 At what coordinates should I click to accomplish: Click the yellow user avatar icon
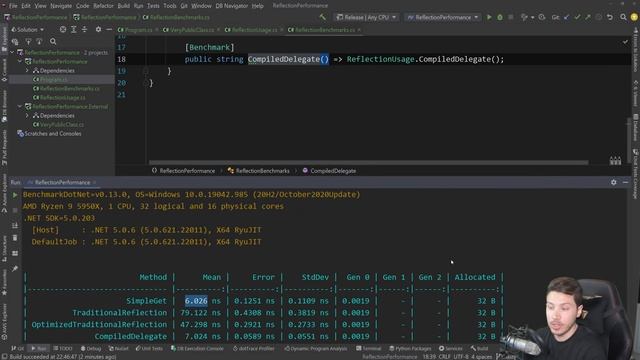click(x=634, y=17)
